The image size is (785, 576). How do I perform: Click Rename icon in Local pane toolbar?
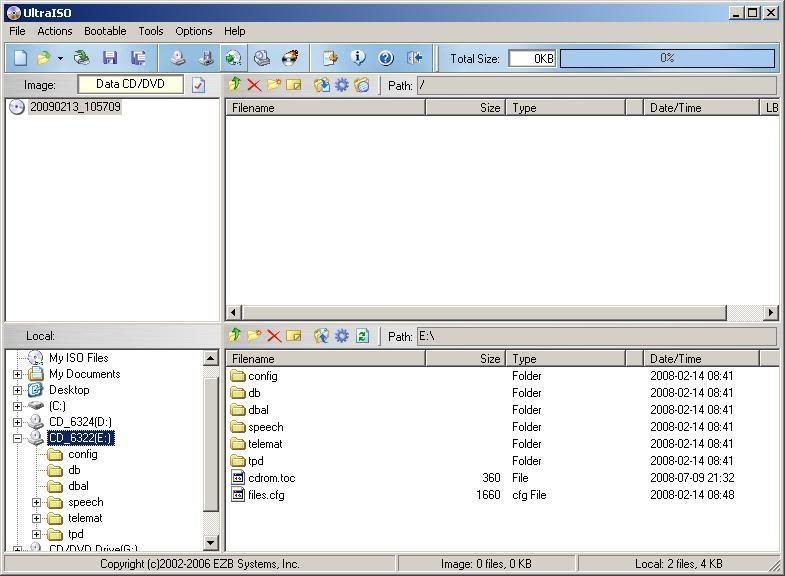click(294, 335)
